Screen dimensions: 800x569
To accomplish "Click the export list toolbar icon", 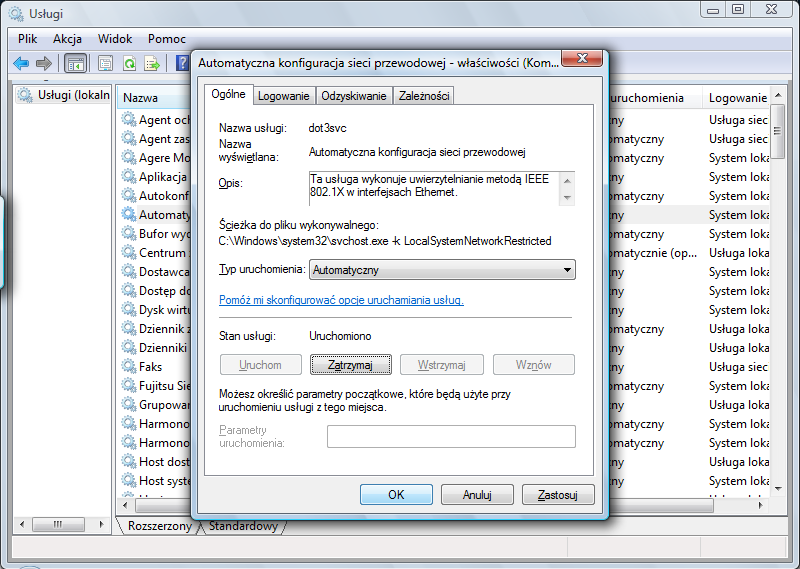I will [153, 63].
